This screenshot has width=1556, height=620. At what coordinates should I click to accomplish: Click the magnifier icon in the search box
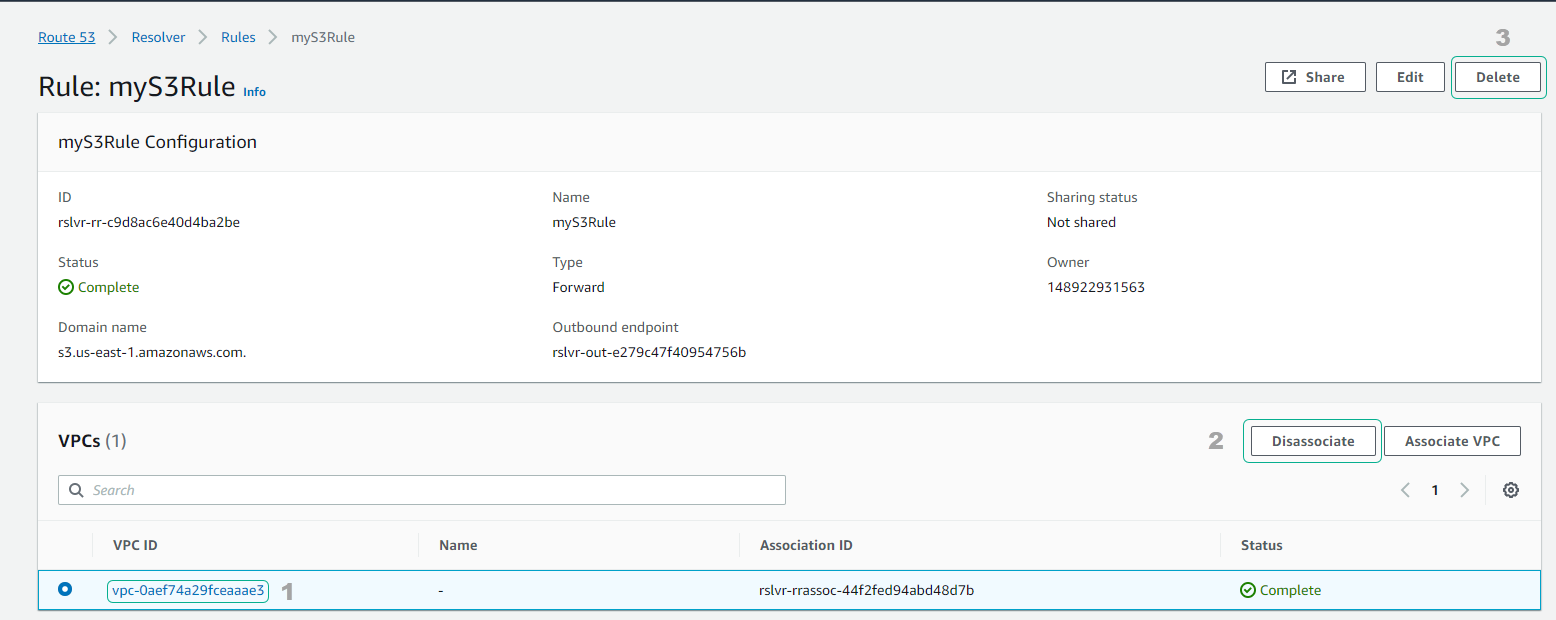click(76, 490)
